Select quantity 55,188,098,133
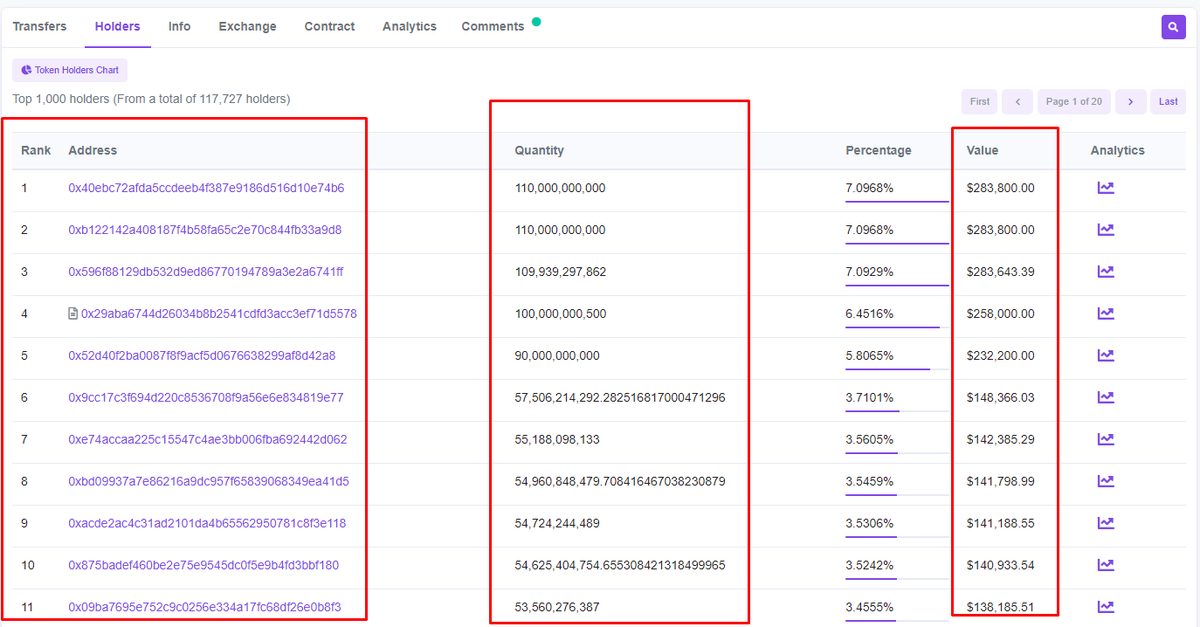This screenshot has height=627, width=1200. click(x=558, y=440)
